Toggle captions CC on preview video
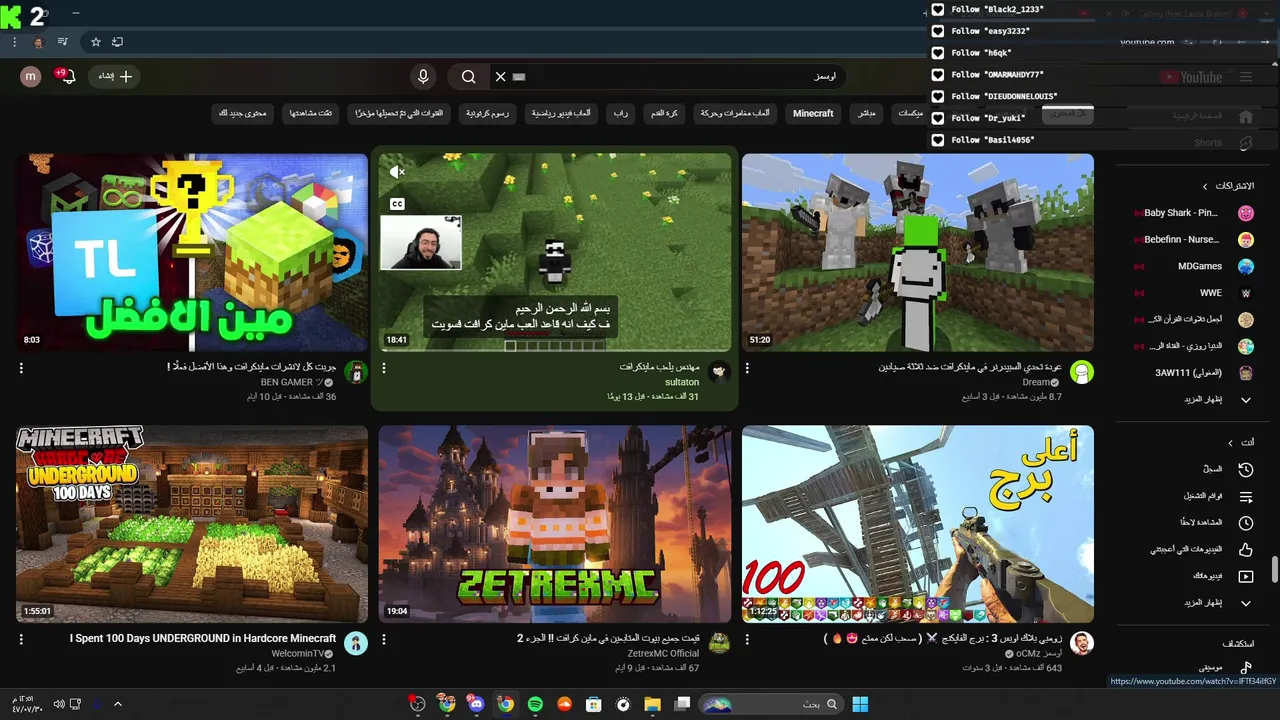Viewport: 1280px width, 720px height. 397,204
